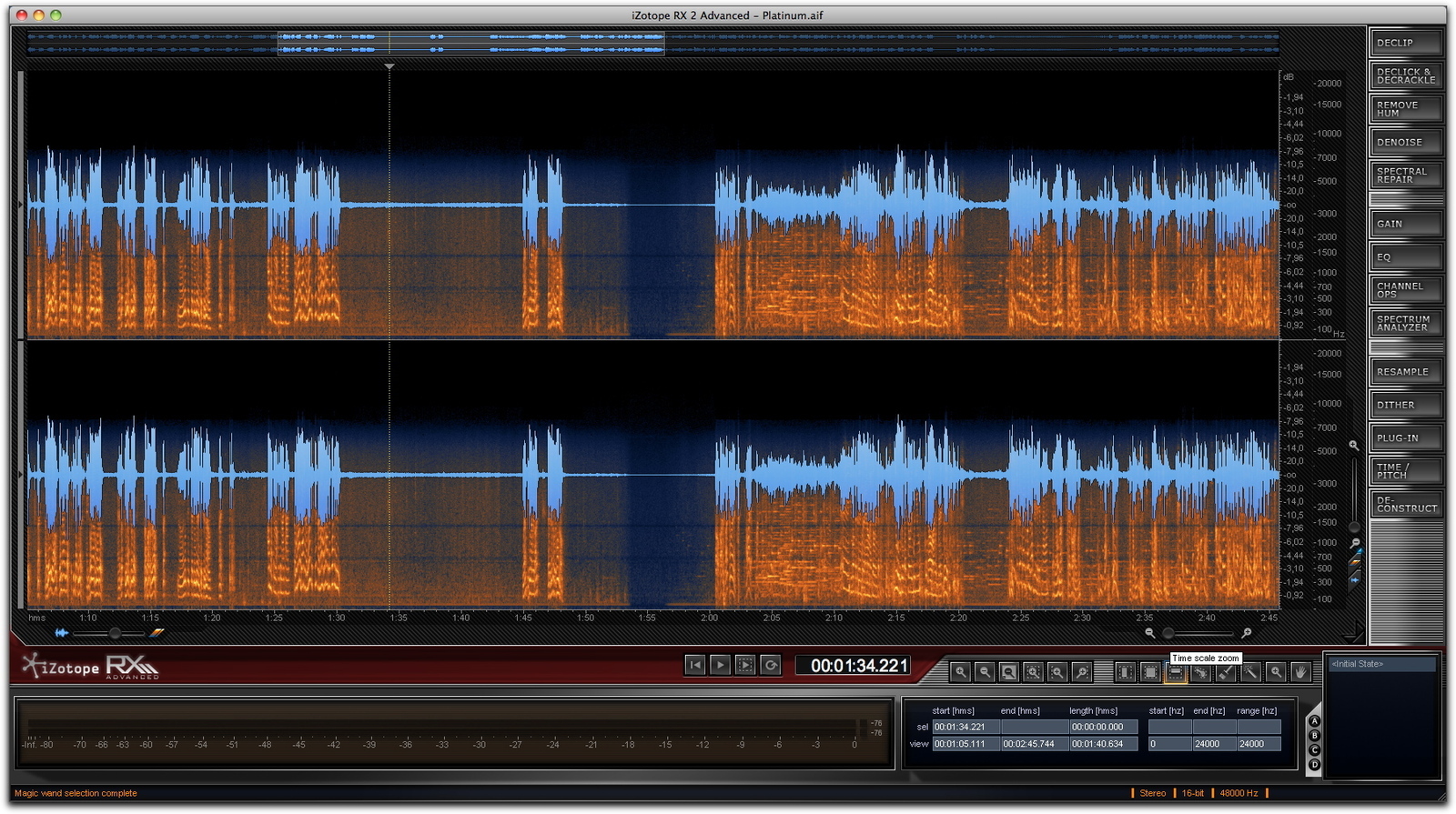Click the 2:00 mark on the time ruler
Viewport: 1456px width, 814px height.
pos(709,618)
